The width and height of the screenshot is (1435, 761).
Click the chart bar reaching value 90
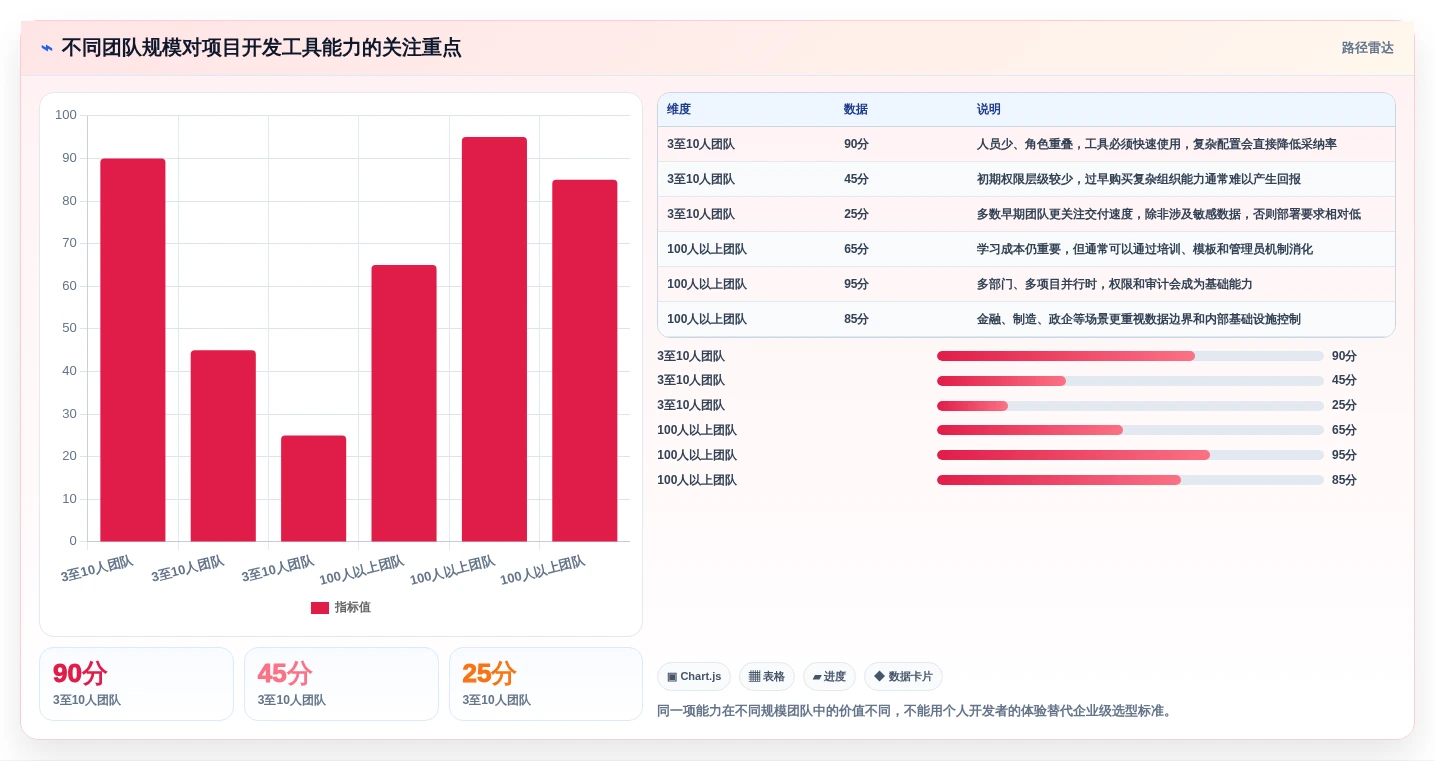click(133, 350)
